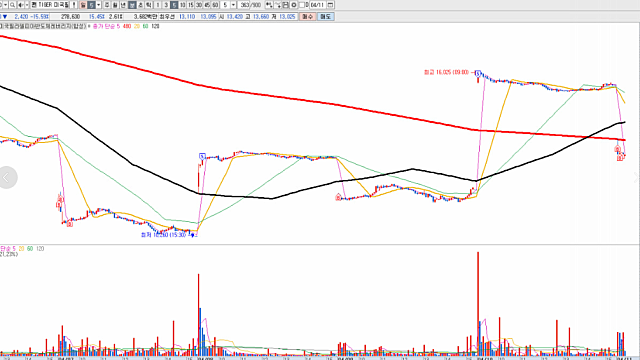This screenshot has width=640, height=360.
Task: Open the dropdown after the highlighted 5 button
Action: (x=98, y=5)
